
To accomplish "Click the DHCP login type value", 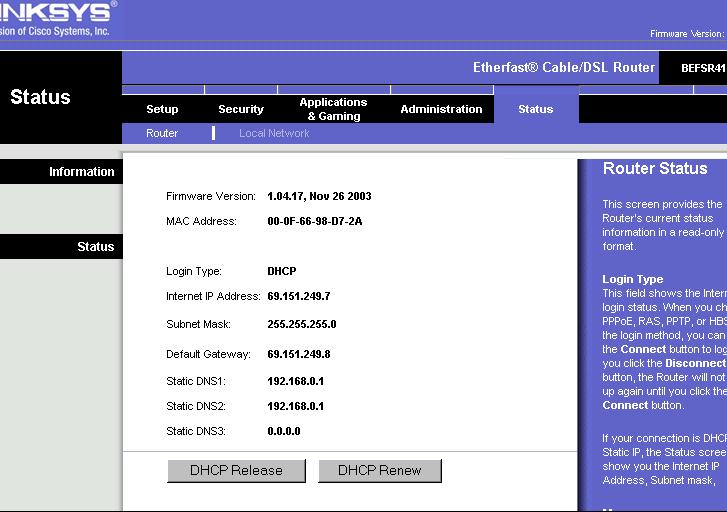I will tap(281, 271).
